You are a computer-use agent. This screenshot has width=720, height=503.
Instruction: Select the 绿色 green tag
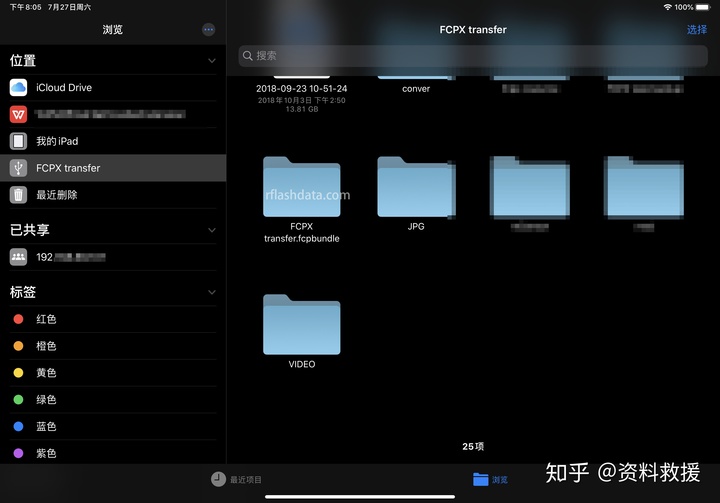[113, 400]
